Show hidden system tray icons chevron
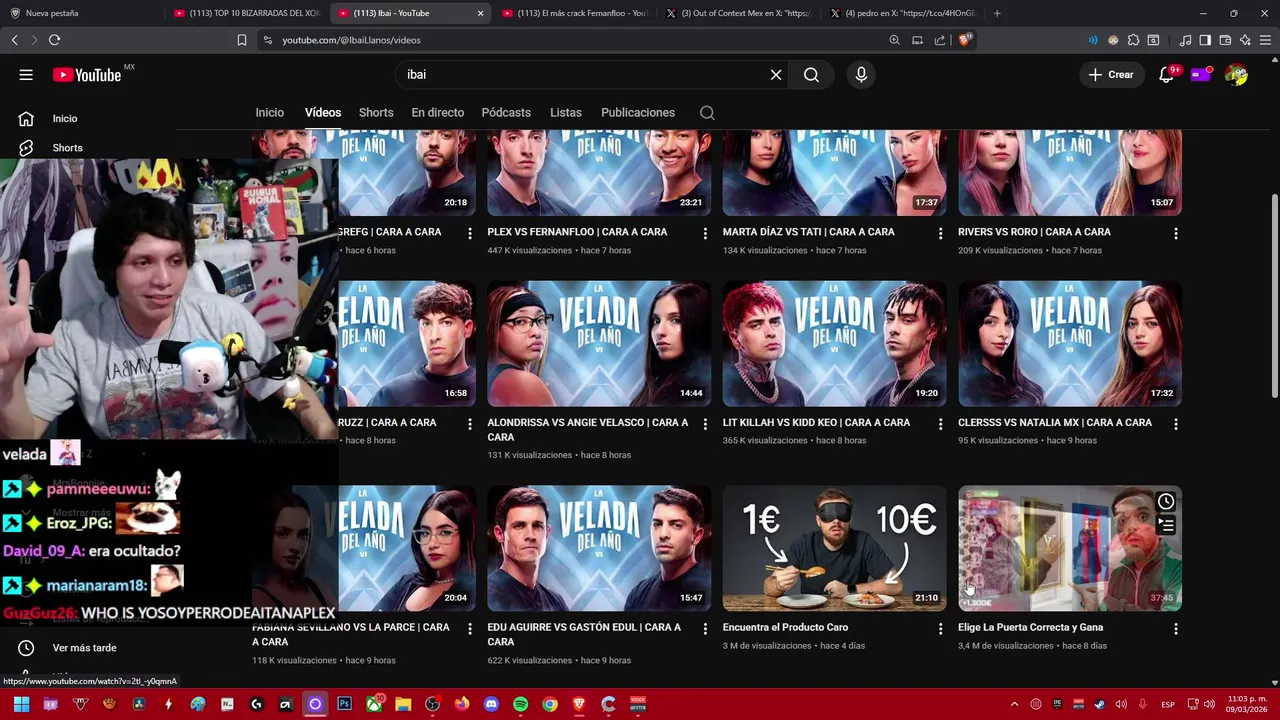The image size is (1280, 720). [1014, 704]
